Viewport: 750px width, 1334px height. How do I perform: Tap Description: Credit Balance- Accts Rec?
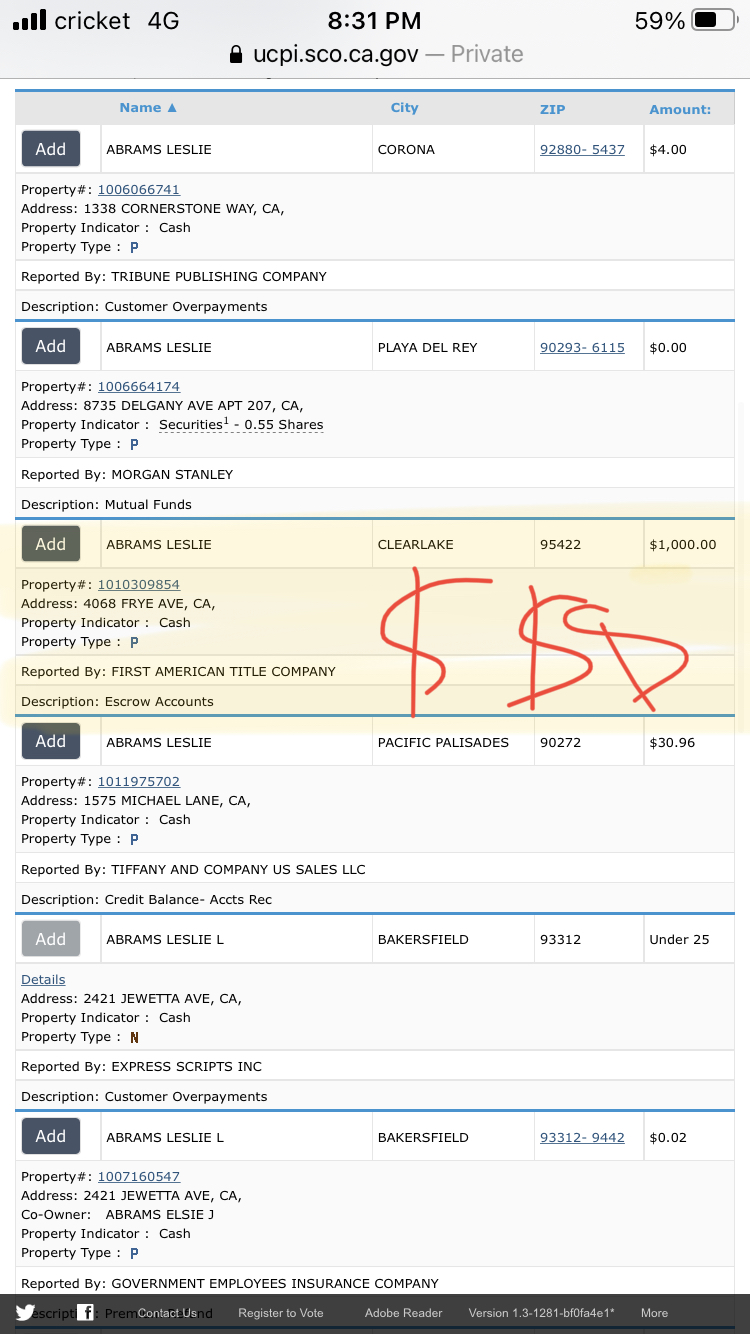146,899
